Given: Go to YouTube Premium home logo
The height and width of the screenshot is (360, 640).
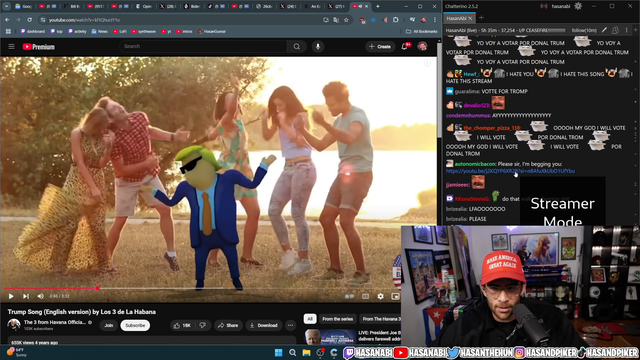Looking at the screenshot, I should 38,47.
